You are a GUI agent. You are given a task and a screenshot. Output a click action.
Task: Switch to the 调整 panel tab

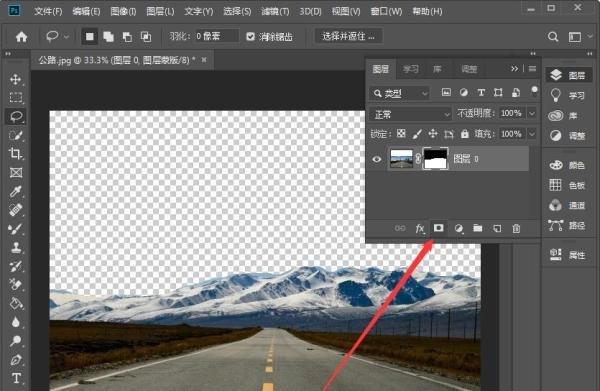pyautogui.click(x=469, y=69)
